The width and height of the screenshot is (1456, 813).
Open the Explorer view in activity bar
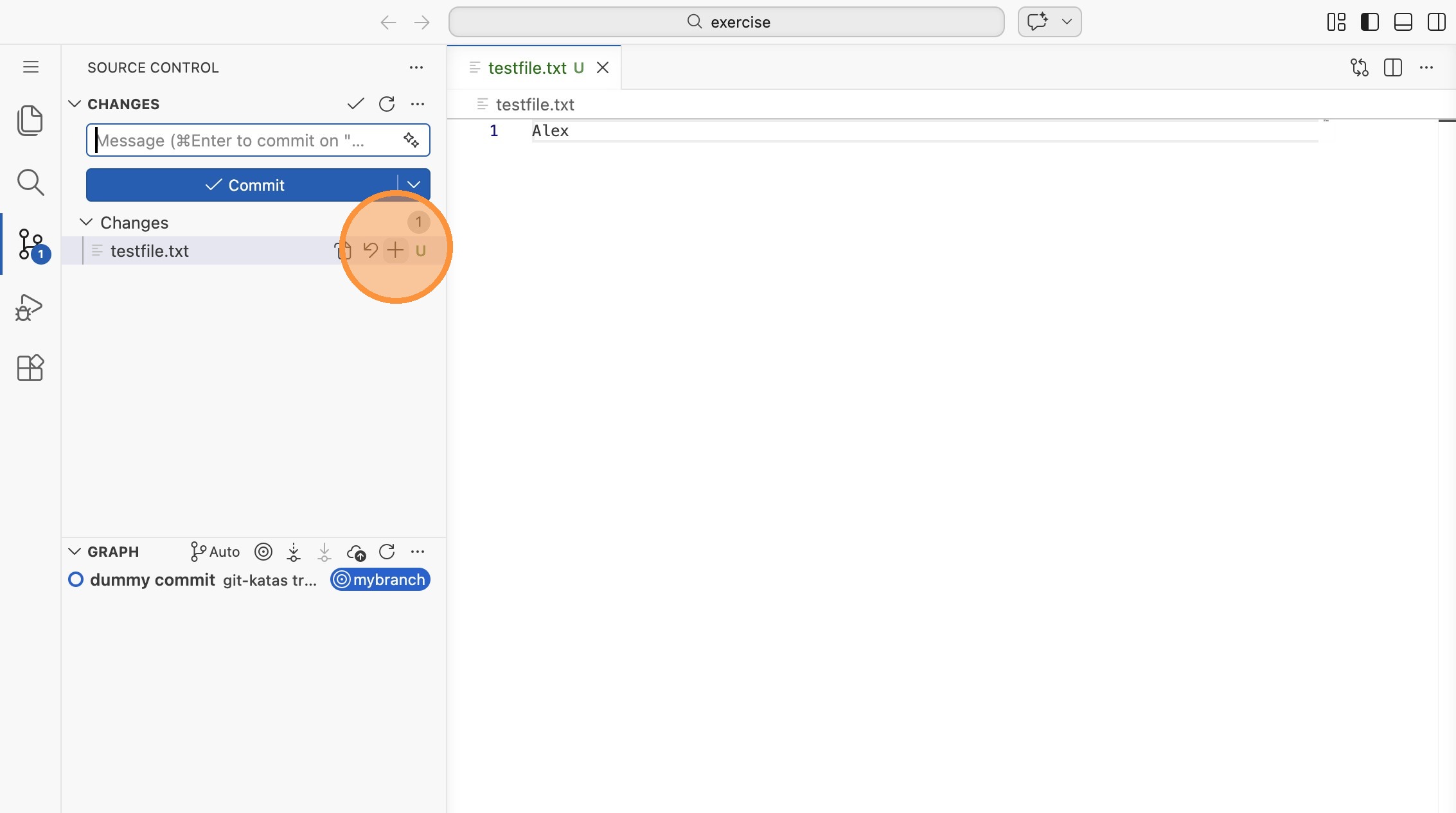[30, 120]
